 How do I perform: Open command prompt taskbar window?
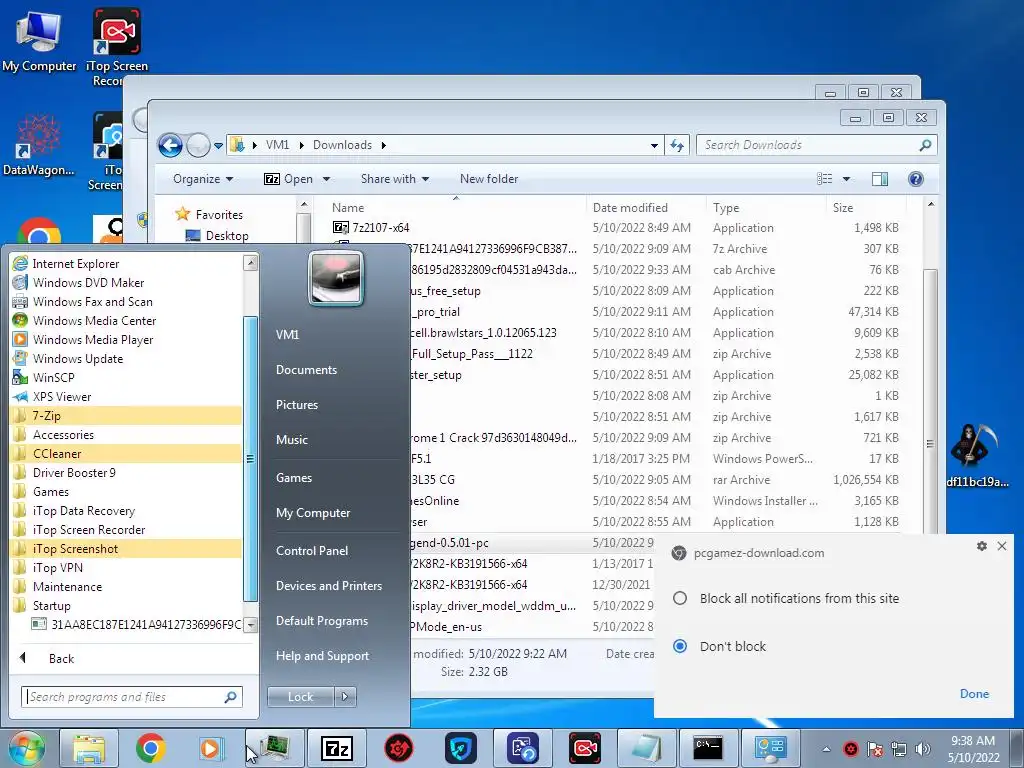click(x=708, y=748)
